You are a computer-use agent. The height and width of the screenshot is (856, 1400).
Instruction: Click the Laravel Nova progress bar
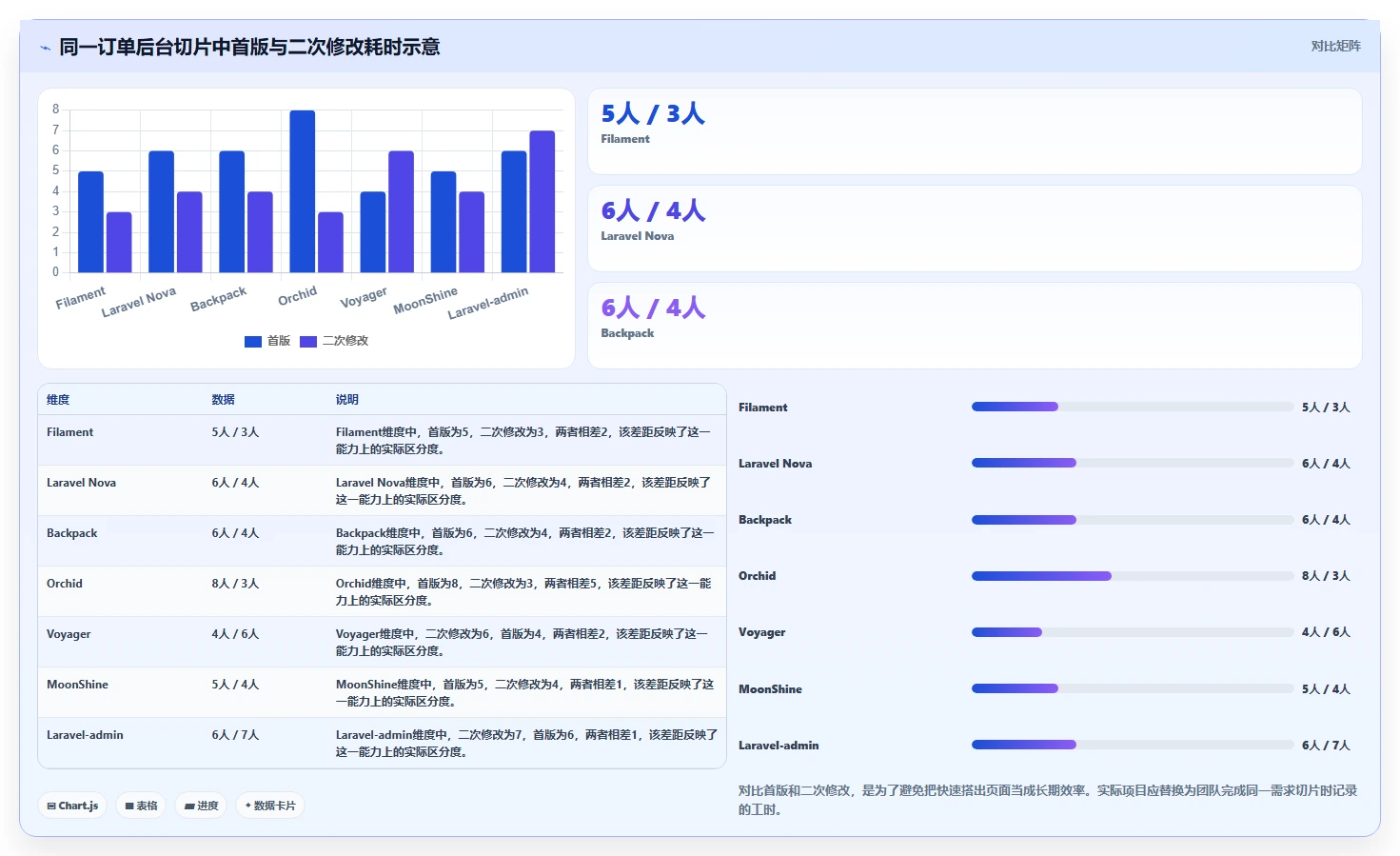(x=1133, y=463)
